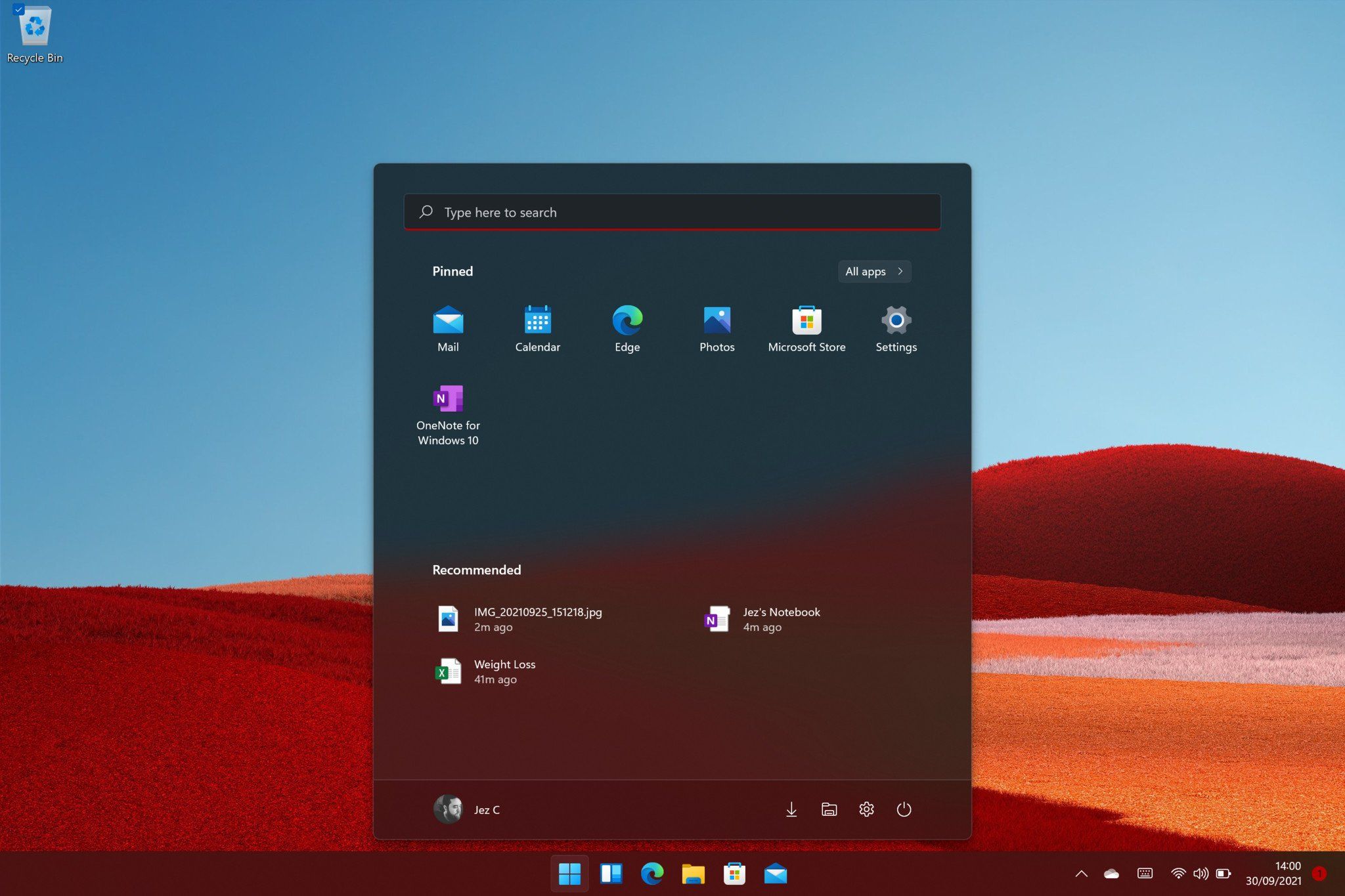Open the Downloads folder icon near Jez C
Screen dimensions: 1345x896
[x=791, y=809]
